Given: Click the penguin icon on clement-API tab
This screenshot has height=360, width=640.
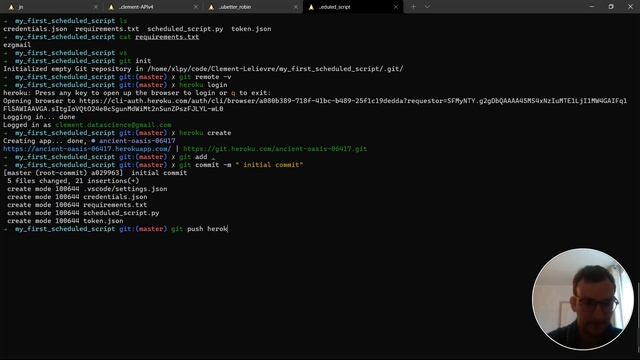Looking at the screenshot, I should [x=111, y=7].
